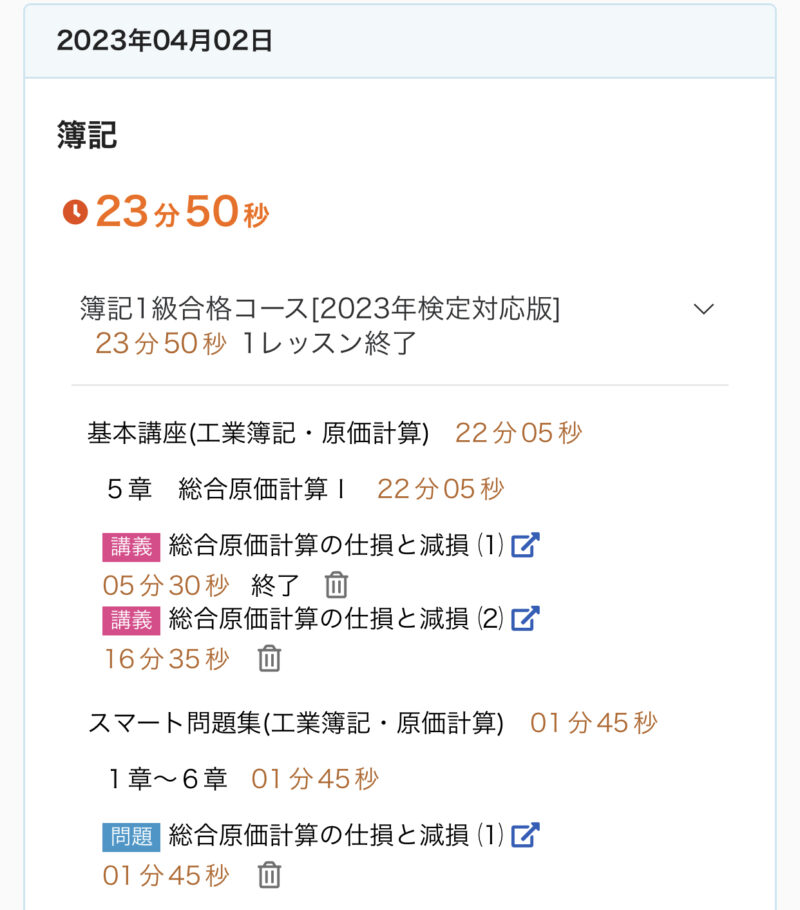Open external link icon for first 講義 lesson (1)
The width and height of the screenshot is (800, 910).
click(x=525, y=546)
